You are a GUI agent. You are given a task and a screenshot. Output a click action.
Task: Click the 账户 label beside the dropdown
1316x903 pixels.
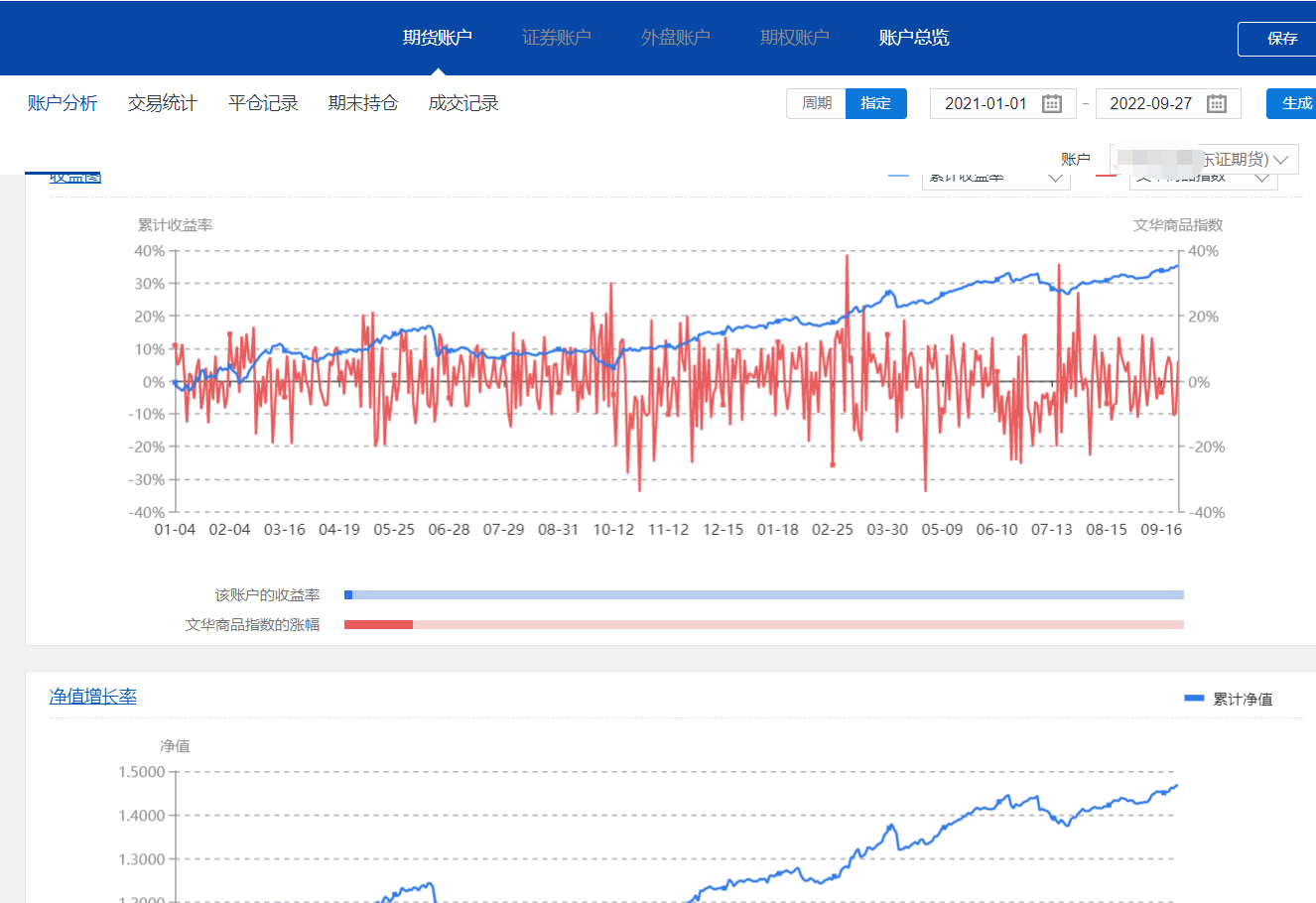point(1076,159)
